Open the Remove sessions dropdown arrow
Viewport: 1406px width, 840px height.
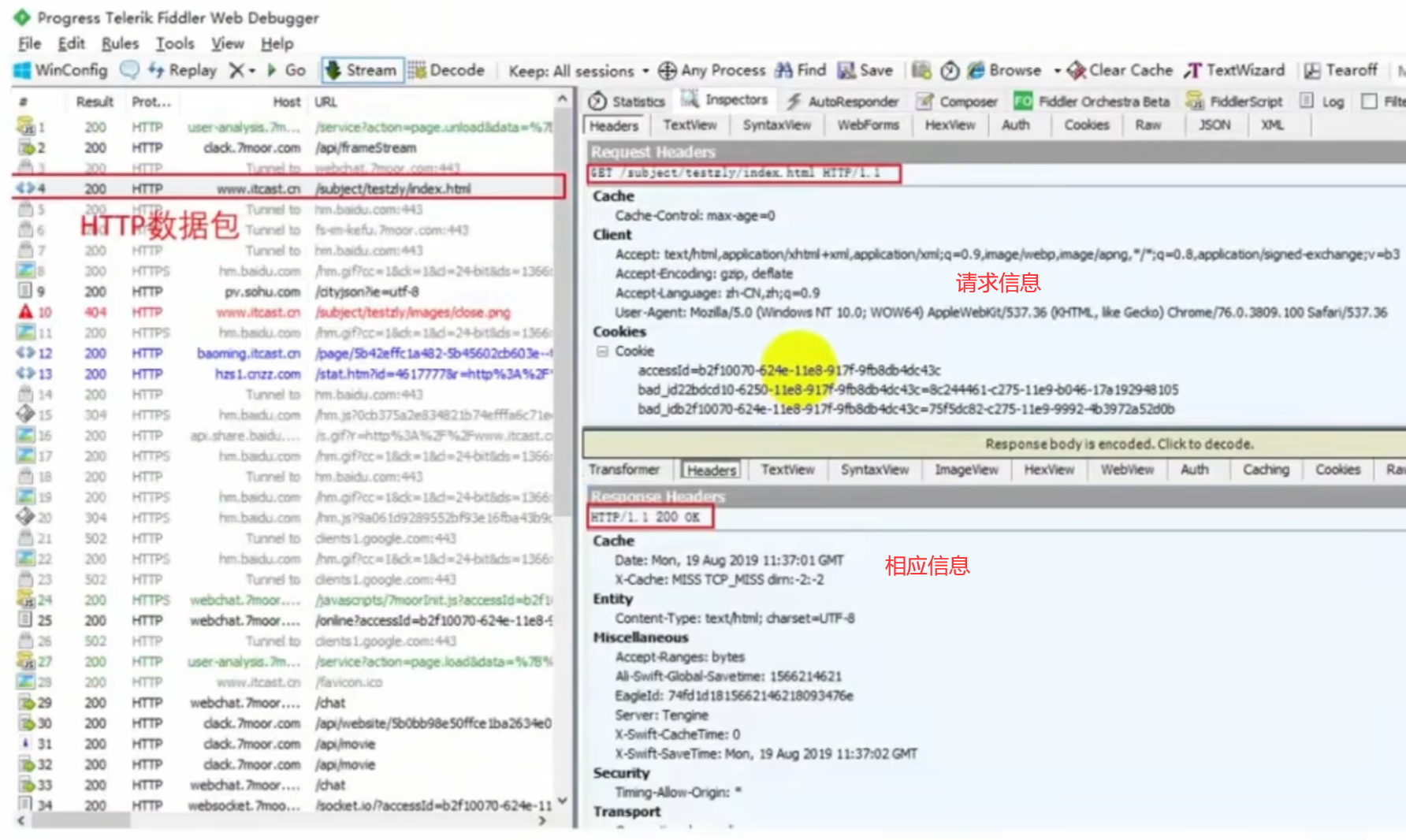coord(252,70)
